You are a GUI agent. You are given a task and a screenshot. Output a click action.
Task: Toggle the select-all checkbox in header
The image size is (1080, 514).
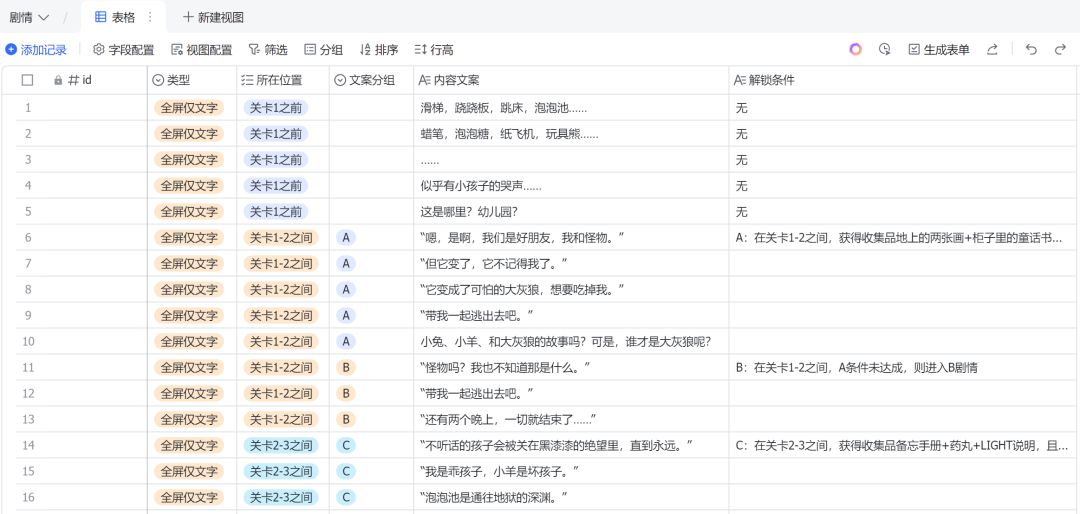[28, 80]
